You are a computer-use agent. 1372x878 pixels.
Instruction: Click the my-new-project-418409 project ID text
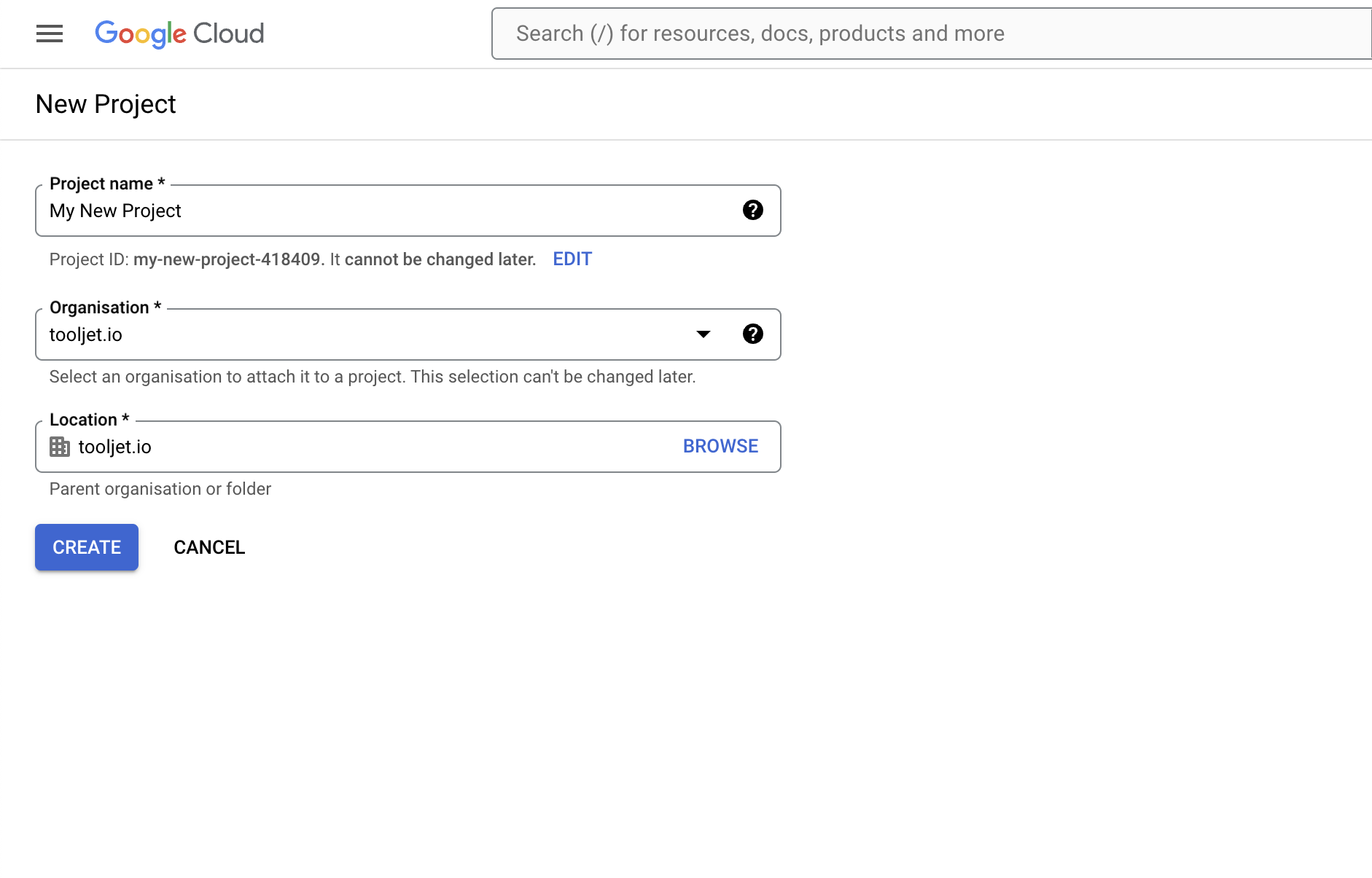[x=227, y=259]
